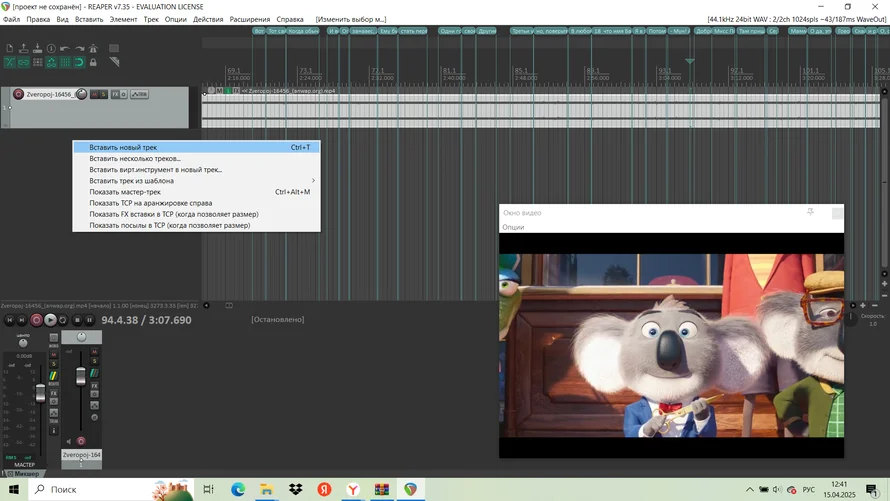Select 'Показать посылы в TCP' entry

(x=196, y=225)
